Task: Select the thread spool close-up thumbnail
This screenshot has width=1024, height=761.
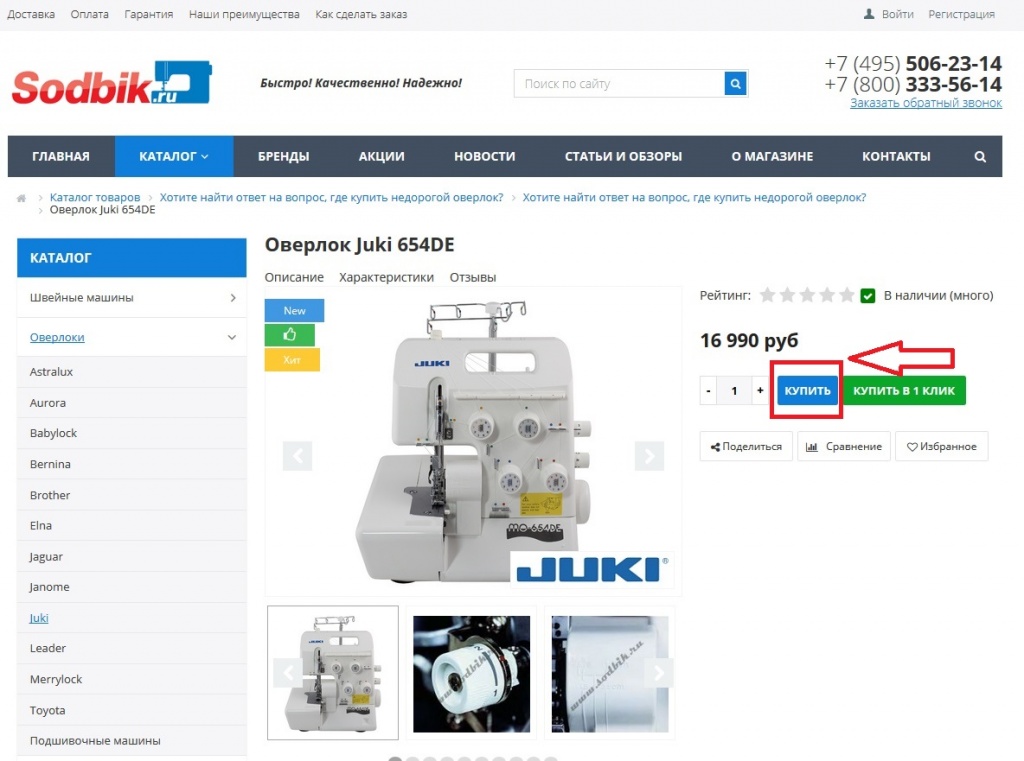Action: [472, 673]
